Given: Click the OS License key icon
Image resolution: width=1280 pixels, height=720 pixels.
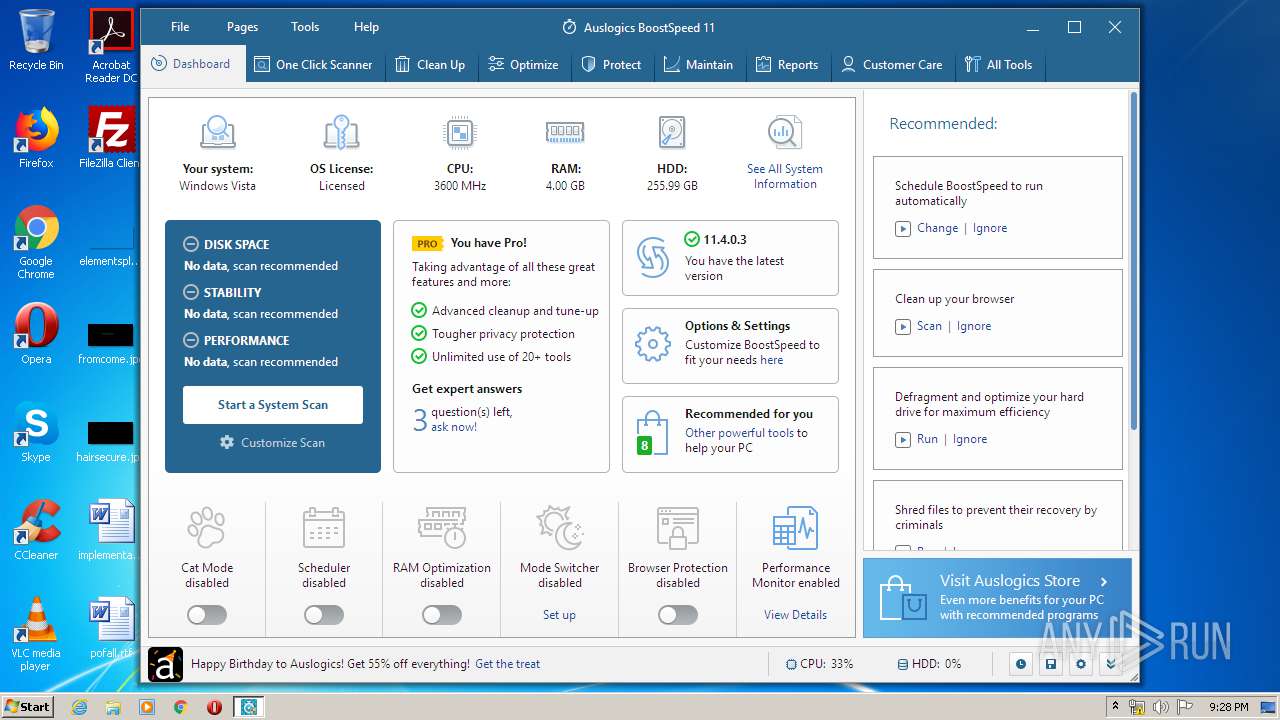Looking at the screenshot, I should pyautogui.click(x=342, y=133).
